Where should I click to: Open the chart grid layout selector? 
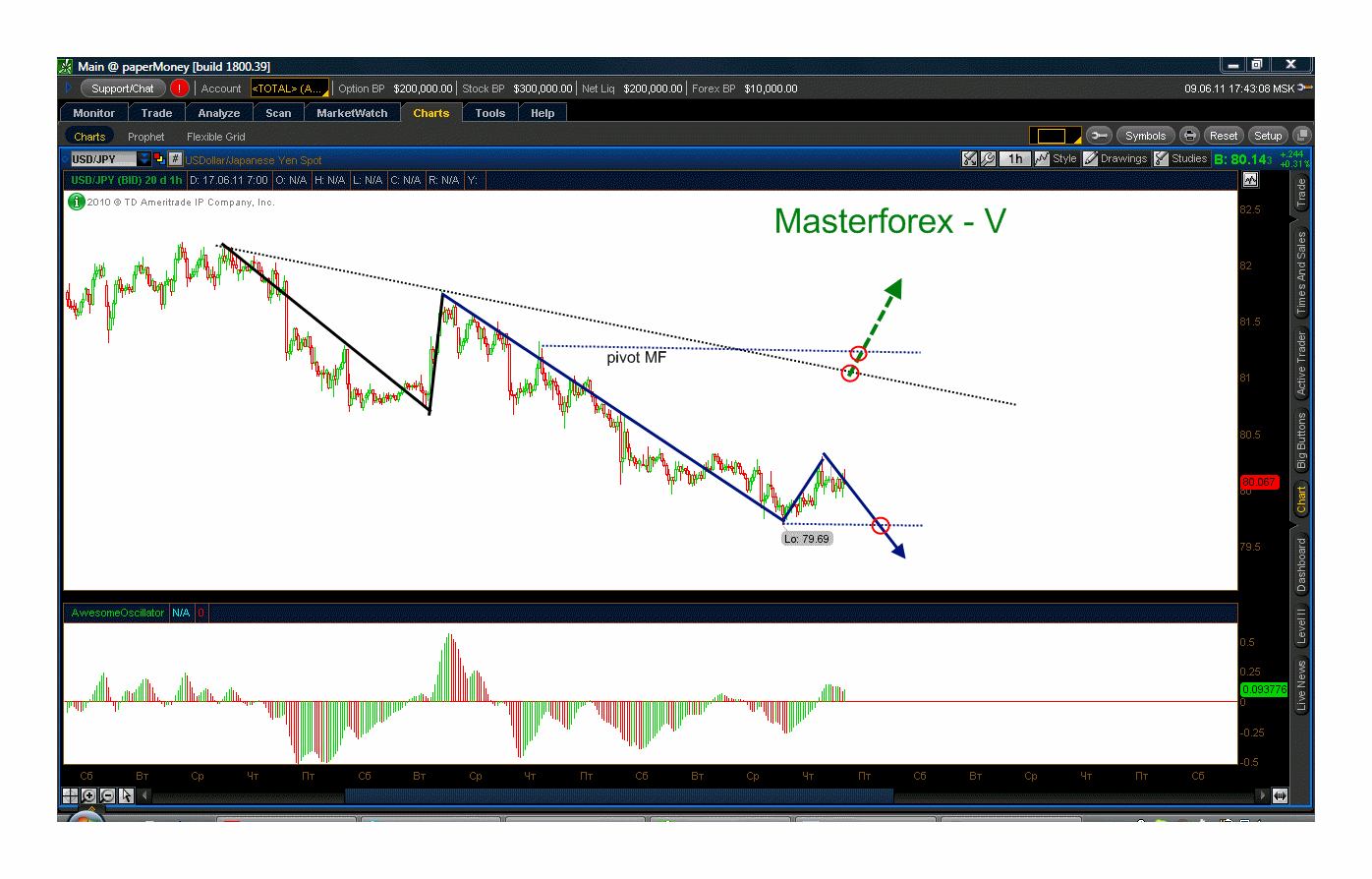(1055, 136)
